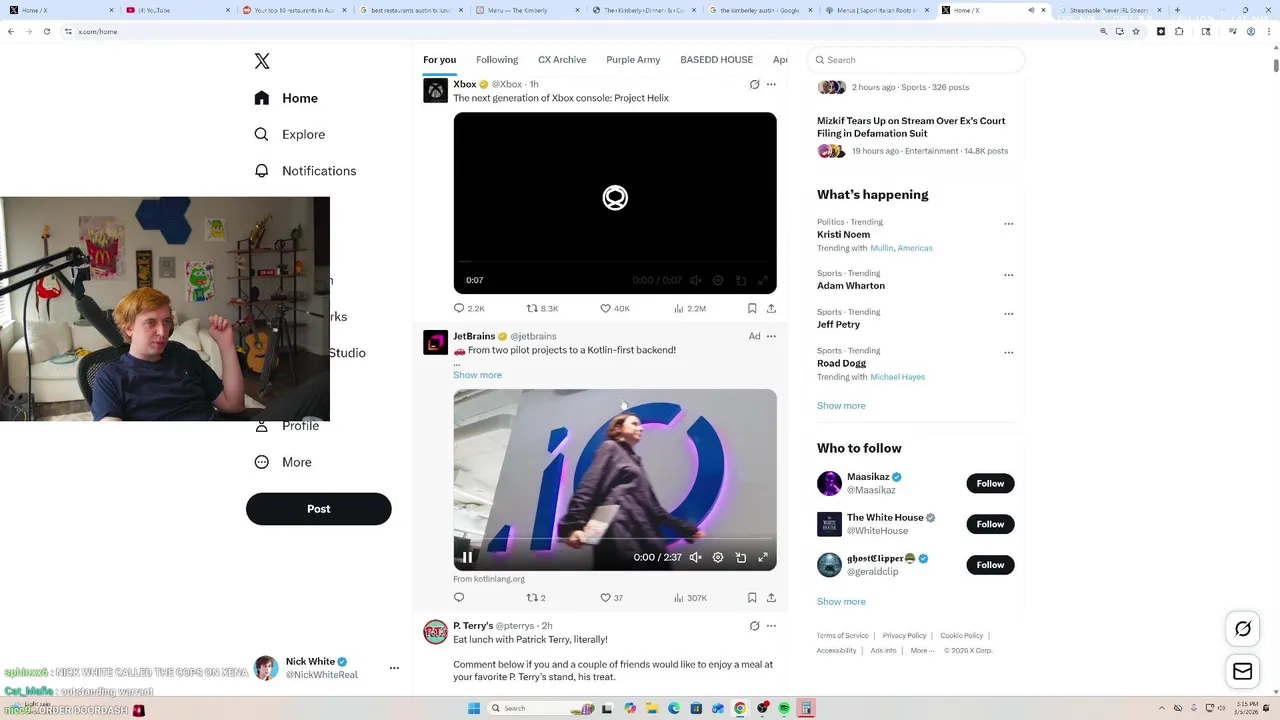Click the X logo in the sidebar
1280x720 pixels.
pyautogui.click(x=262, y=61)
